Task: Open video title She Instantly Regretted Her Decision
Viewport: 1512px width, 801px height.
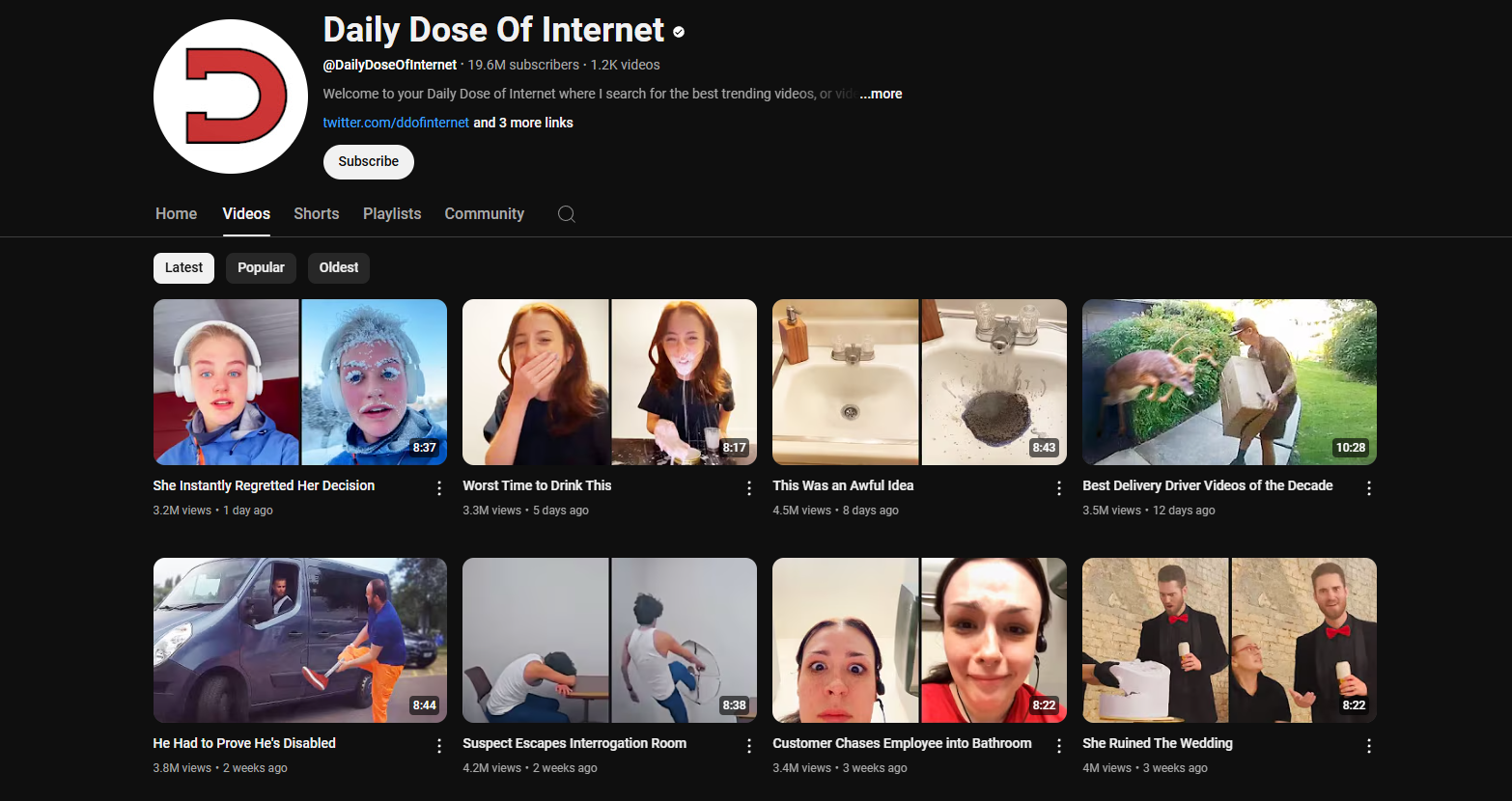Action: click(x=264, y=485)
